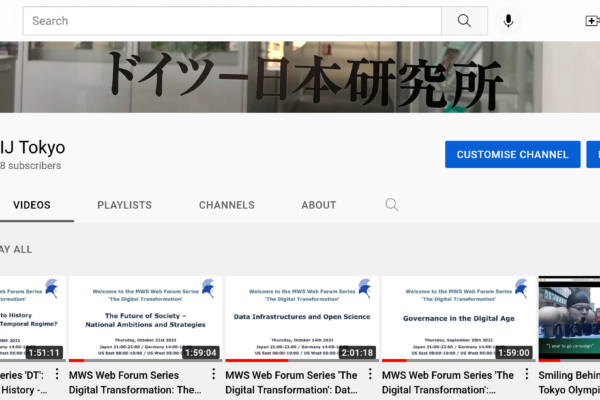Open Governance in the Digital Age thumbnail
Screen dimensions: 600x400
pos(458,319)
